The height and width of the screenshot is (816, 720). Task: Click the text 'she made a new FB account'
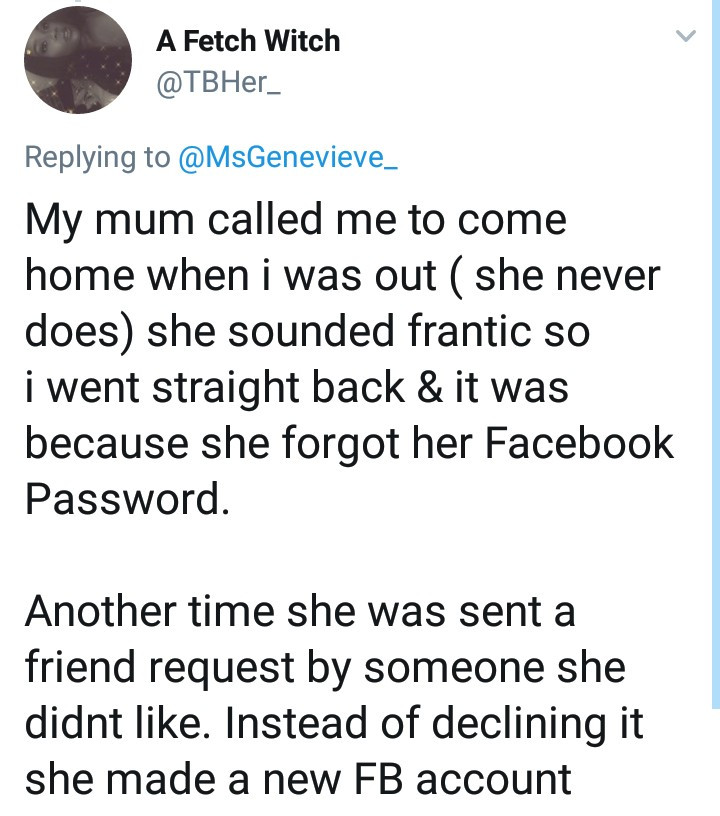(298, 780)
